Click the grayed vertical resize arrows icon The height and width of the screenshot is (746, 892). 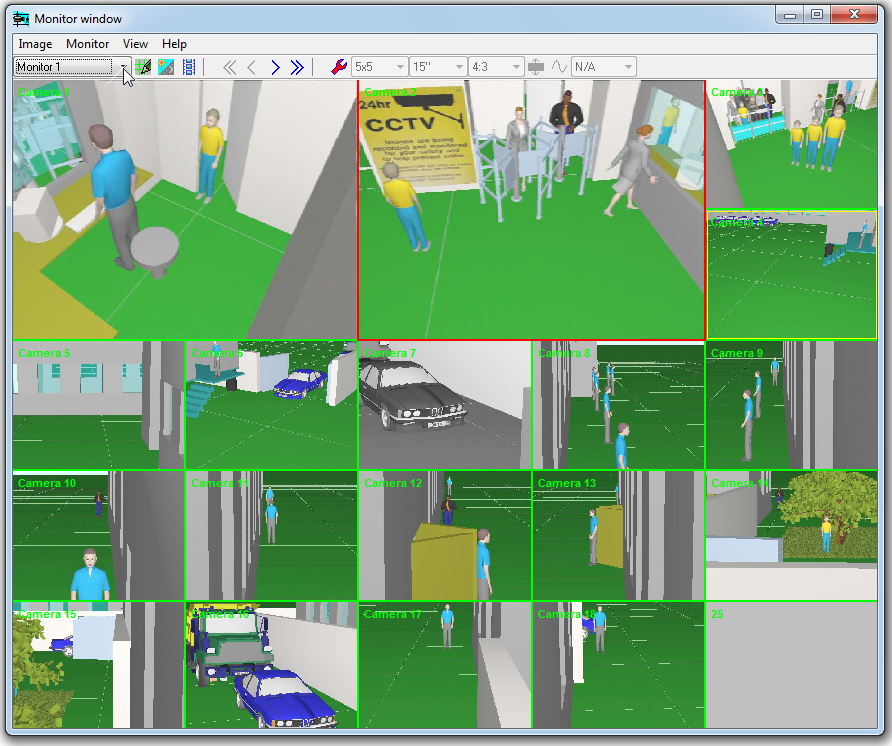pos(537,67)
